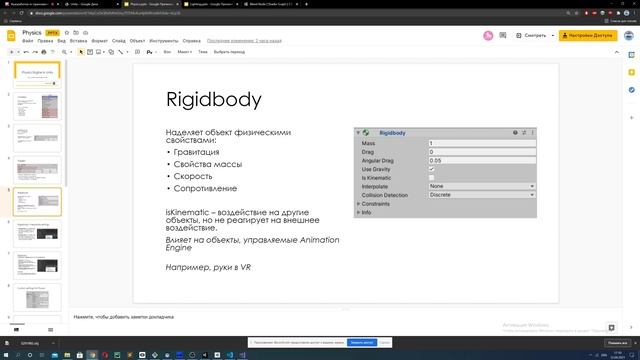Switch to filmstrip view icon
Image resolution: width=640 pixels, height=360 pixels.
click(16, 330)
